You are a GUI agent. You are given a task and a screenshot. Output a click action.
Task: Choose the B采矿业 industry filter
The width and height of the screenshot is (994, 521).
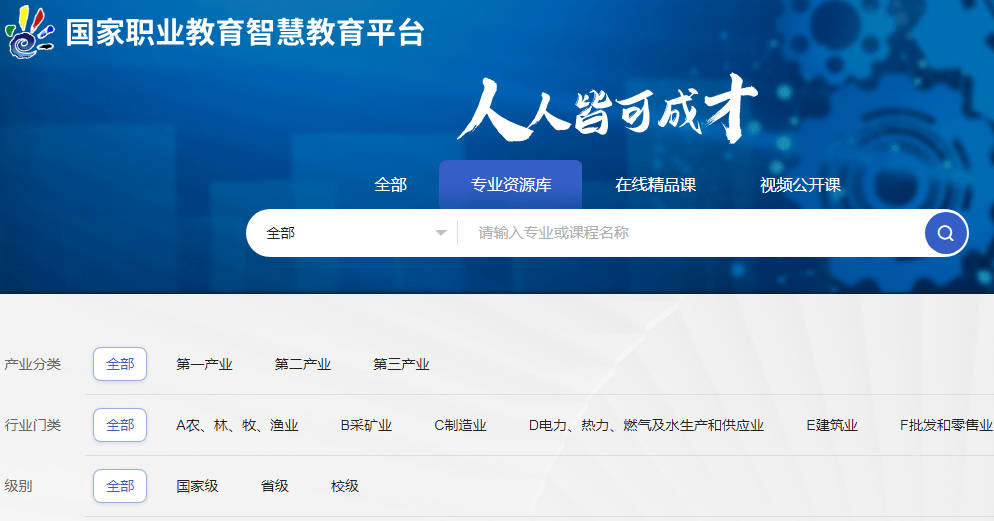(366, 425)
